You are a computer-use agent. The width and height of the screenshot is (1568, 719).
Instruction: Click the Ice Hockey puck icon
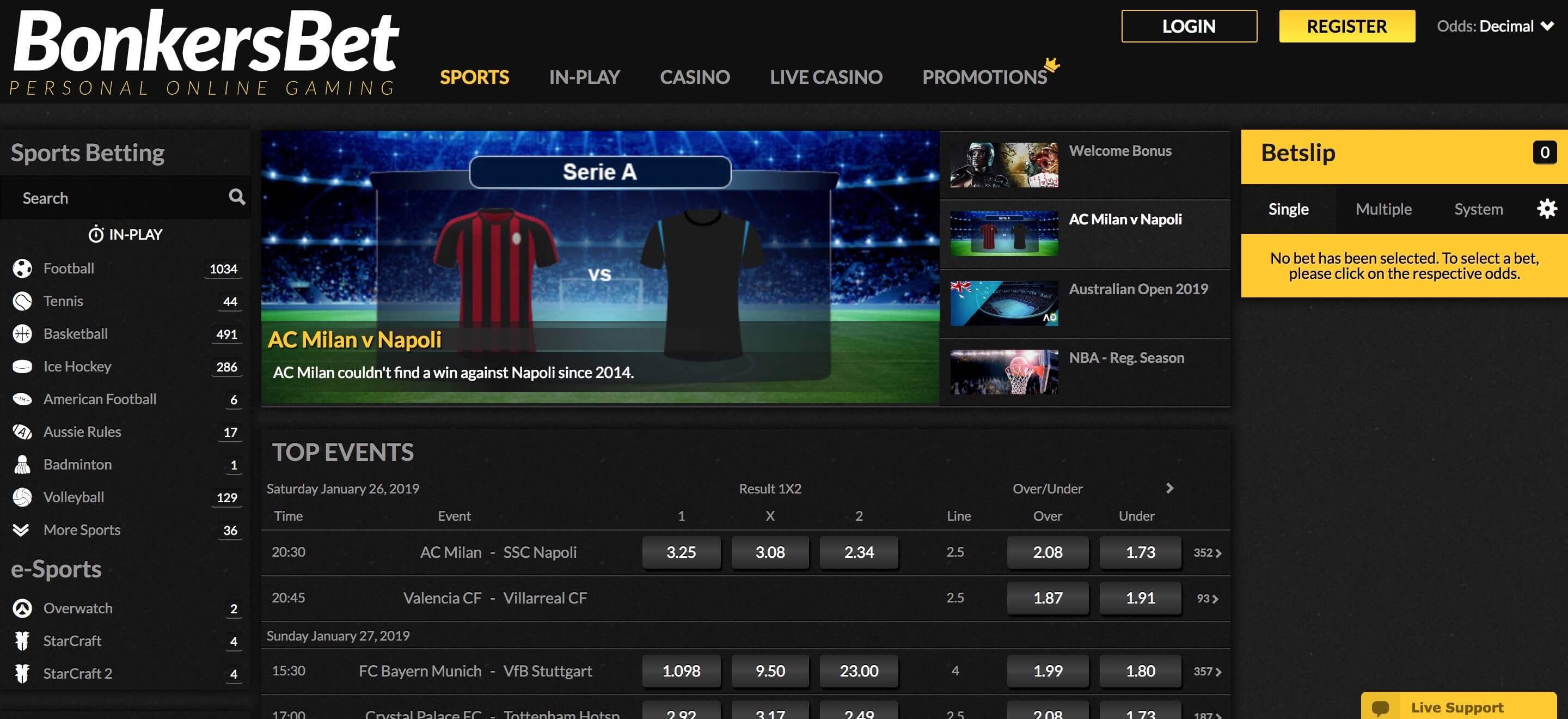[x=22, y=367]
